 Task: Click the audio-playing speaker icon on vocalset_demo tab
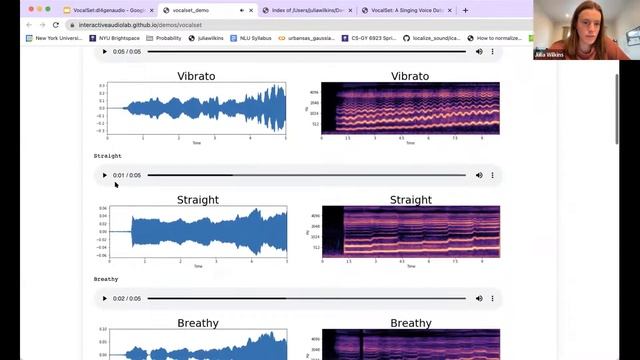(242, 10)
